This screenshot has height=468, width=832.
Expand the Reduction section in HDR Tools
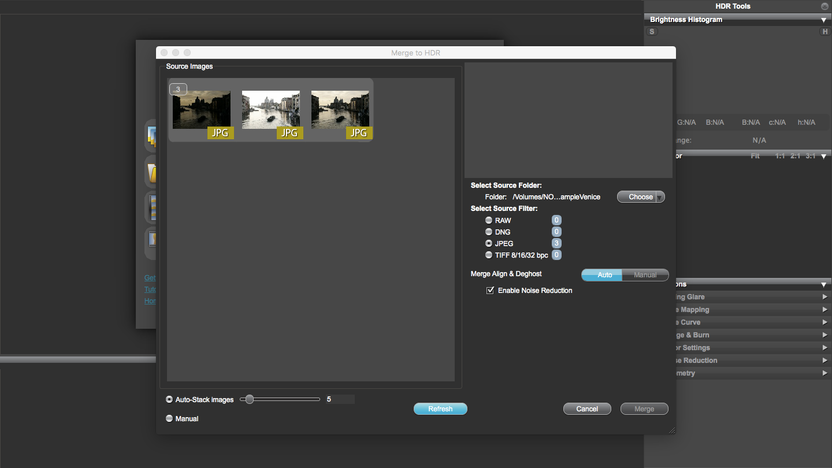point(825,360)
